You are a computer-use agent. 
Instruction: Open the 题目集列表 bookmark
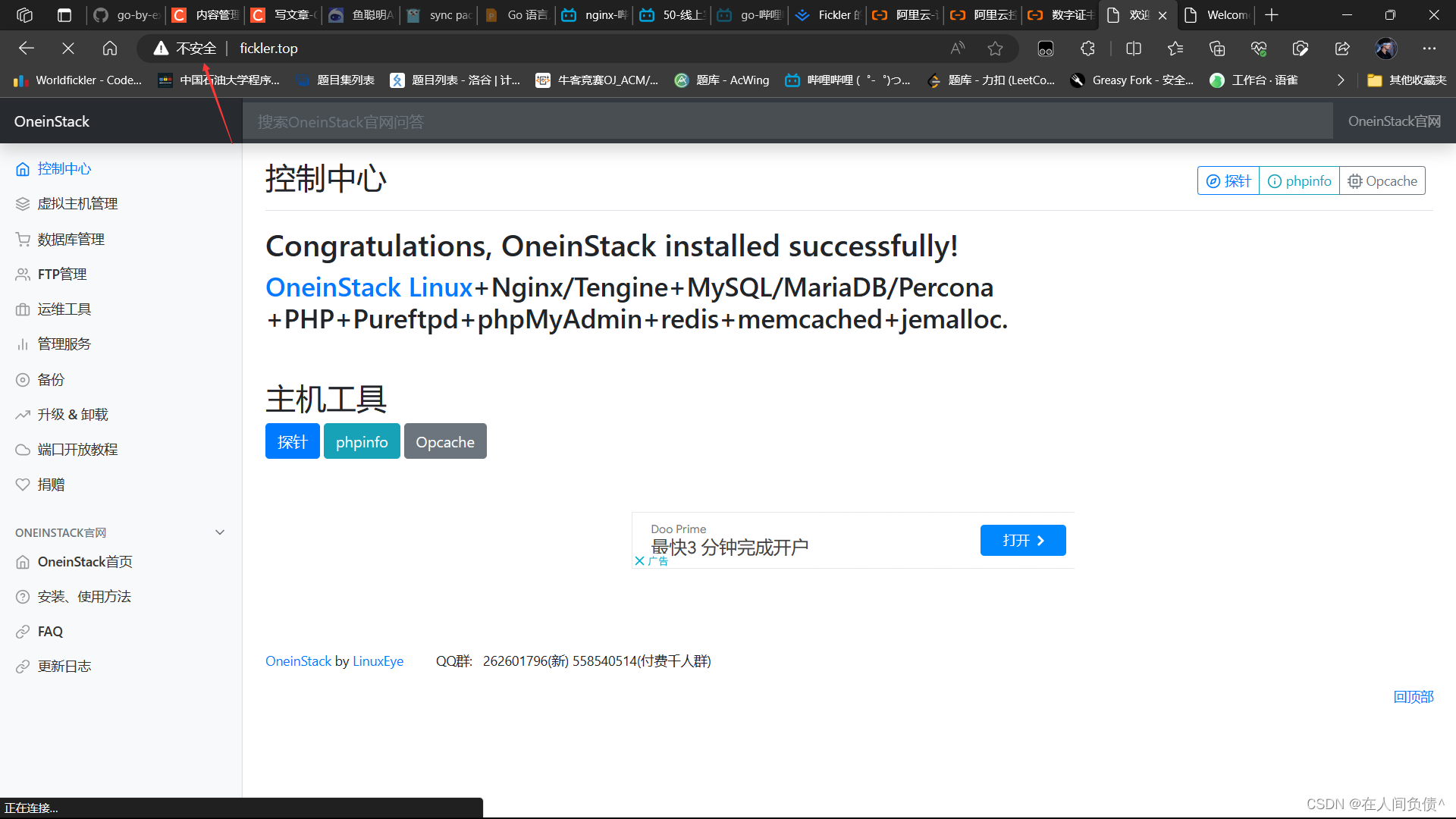pyautogui.click(x=335, y=80)
